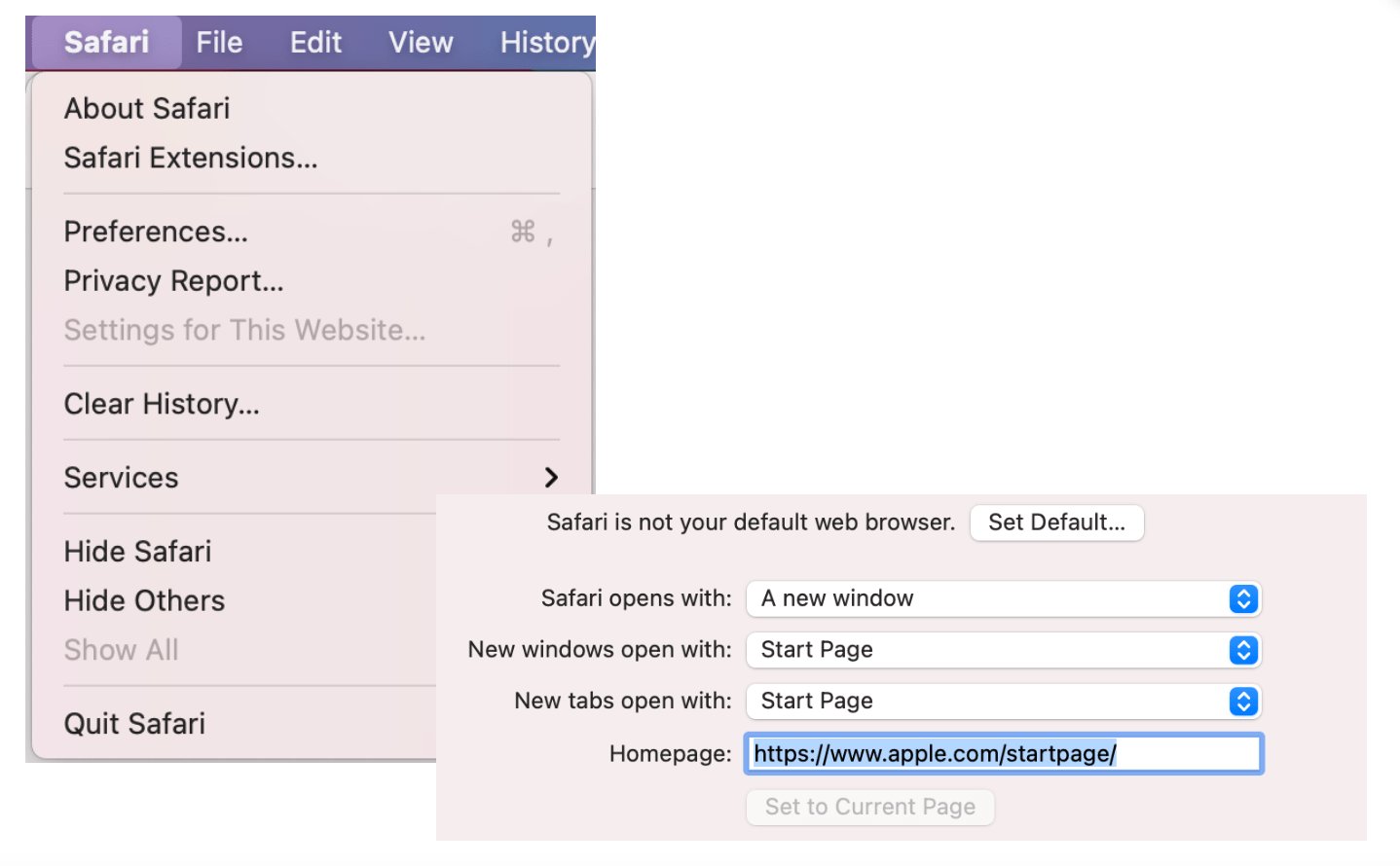This screenshot has height=866, width=1400.
Task: Open the Edit menu
Action: coord(315,43)
